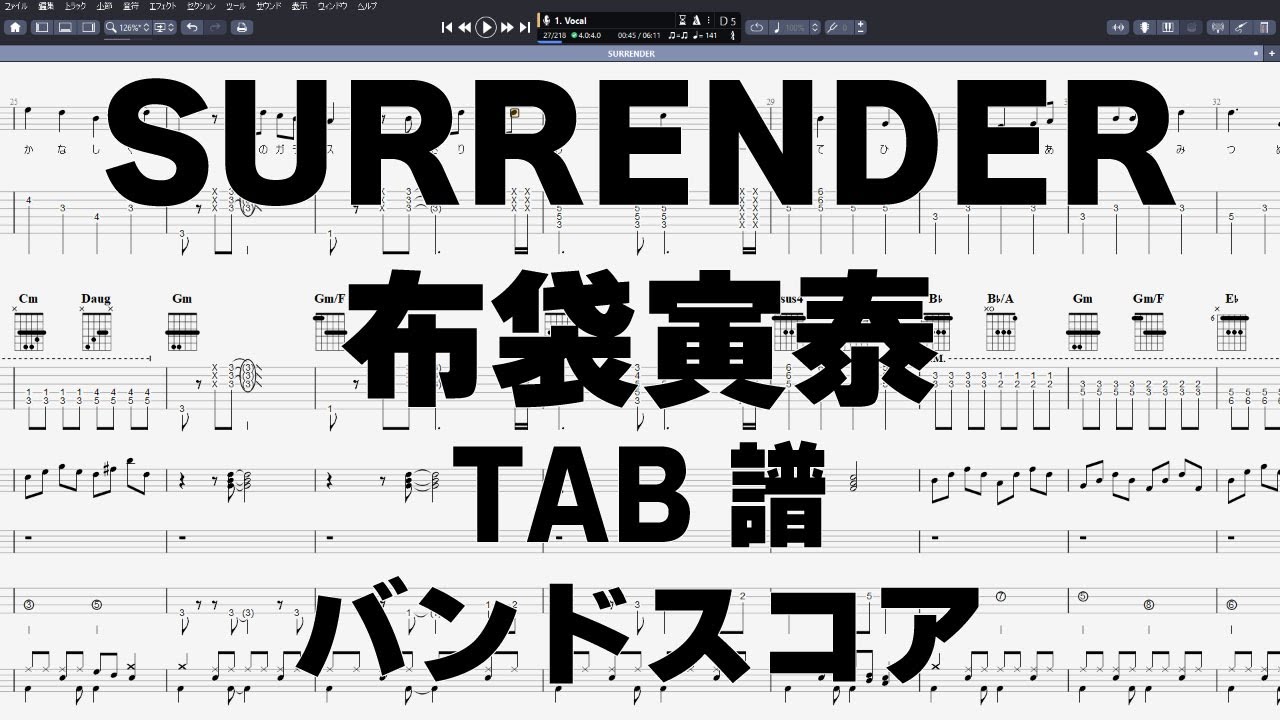1280x720 pixels.
Task: Show the guitar fretboard view
Action: click(x=1144, y=27)
